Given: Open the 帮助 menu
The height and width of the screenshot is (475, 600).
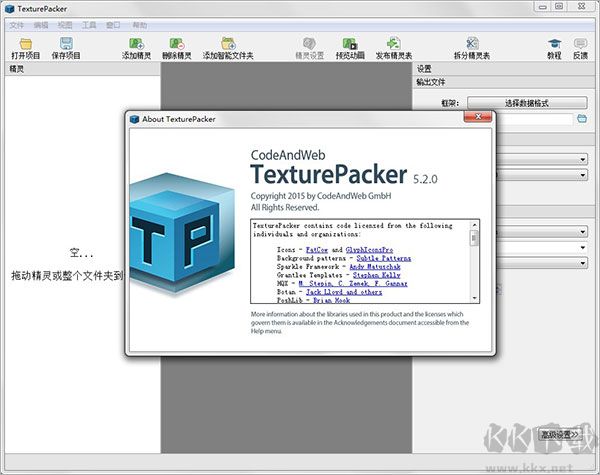Looking at the screenshot, I should tap(140, 25).
